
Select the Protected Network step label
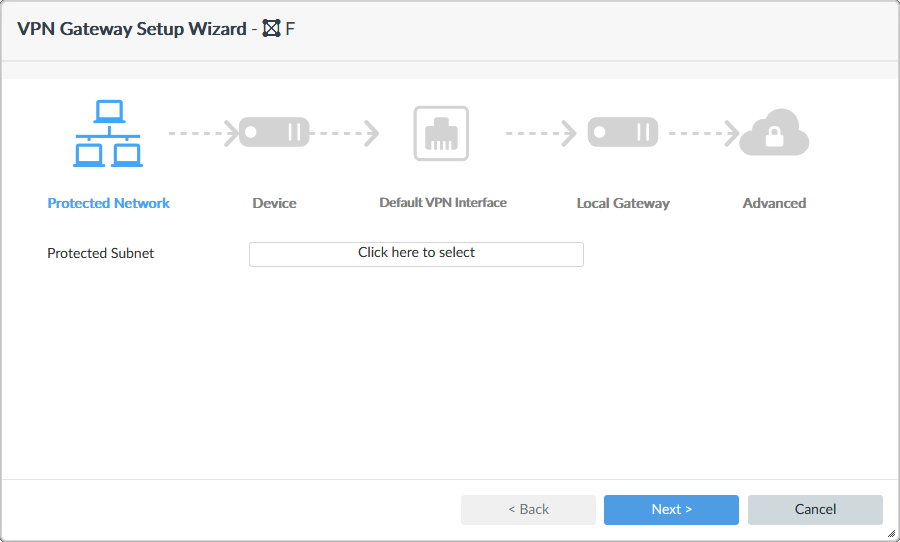[x=109, y=203]
